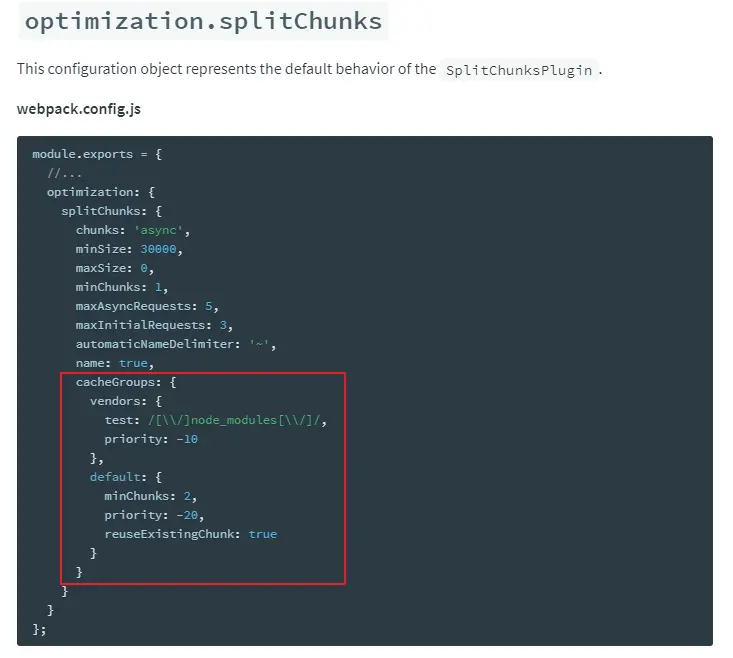Click the optimization.splitChunks heading
This screenshot has height=658, width=733.
203,21
